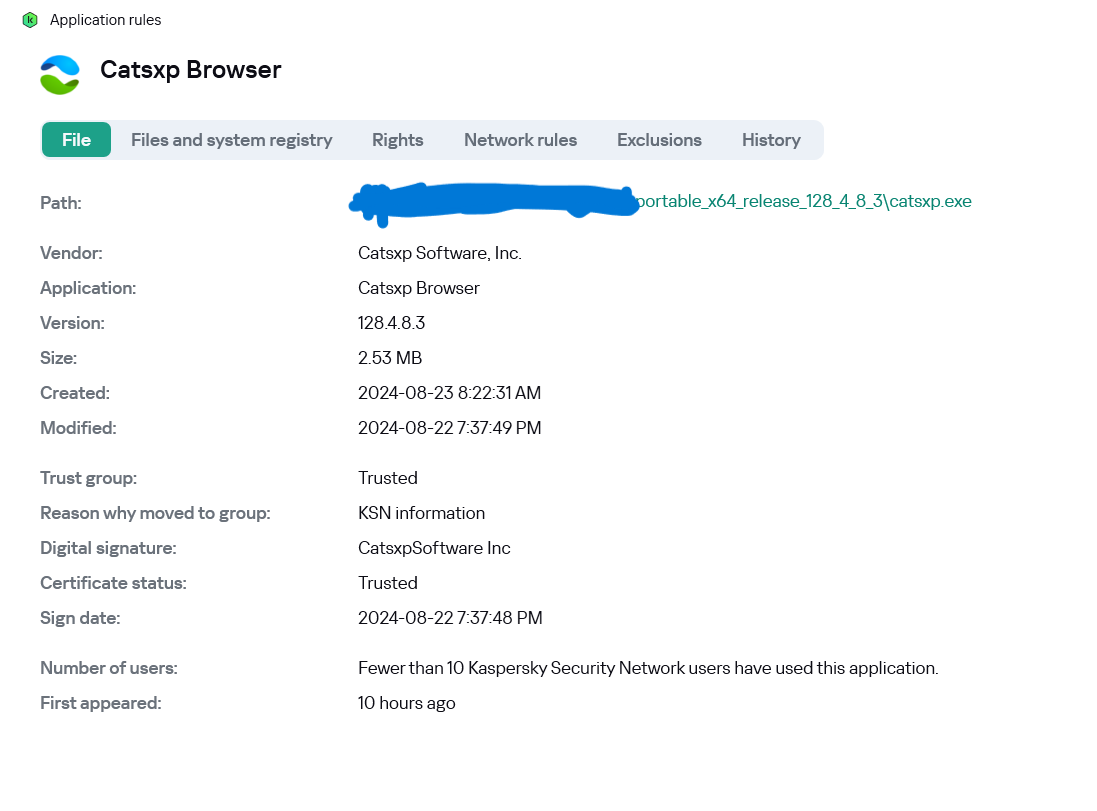Viewport: 1097px width, 811px height.
Task: Click the 'Created:' label
Action: point(75,393)
